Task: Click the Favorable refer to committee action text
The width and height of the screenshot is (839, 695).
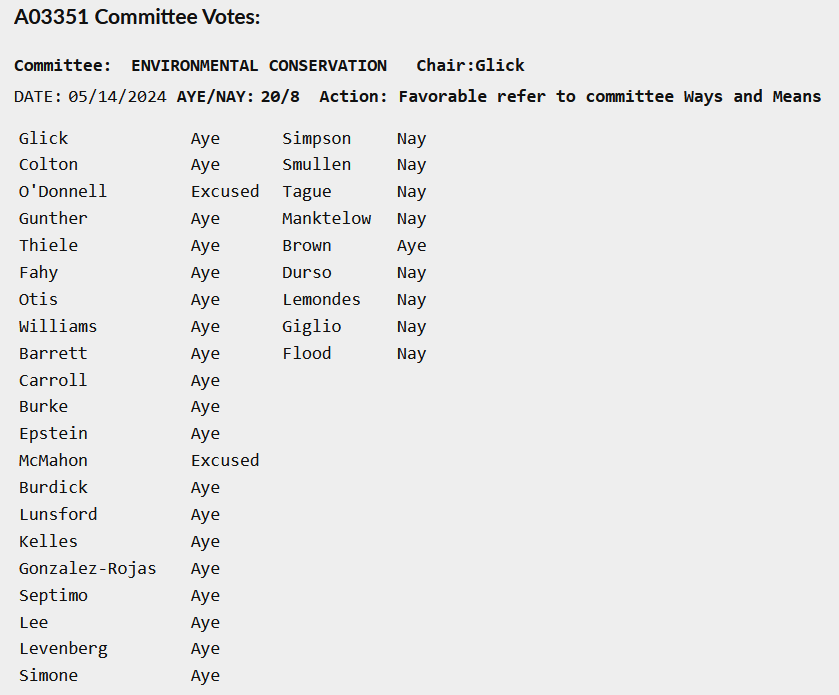Action: (x=610, y=97)
